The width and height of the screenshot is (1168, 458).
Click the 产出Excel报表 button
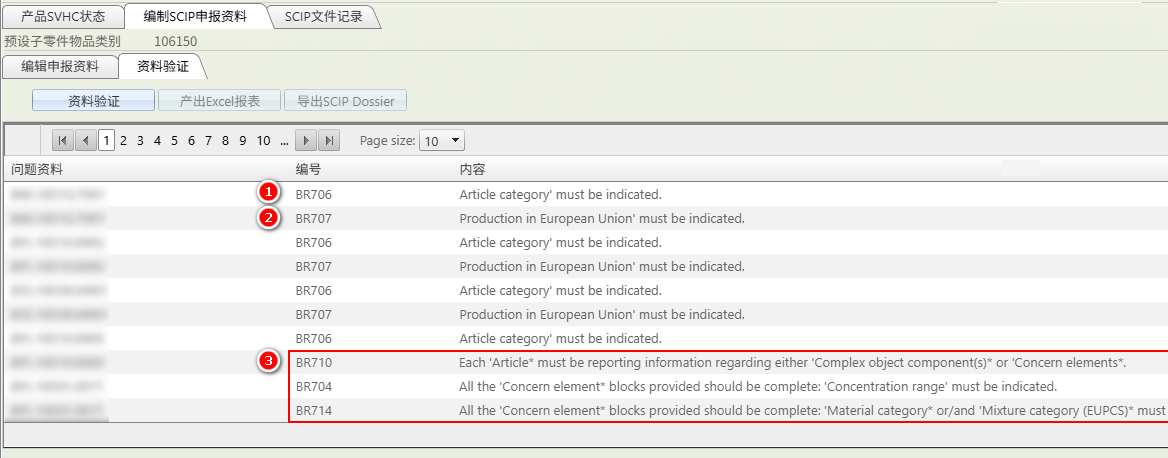click(x=219, y=101)
